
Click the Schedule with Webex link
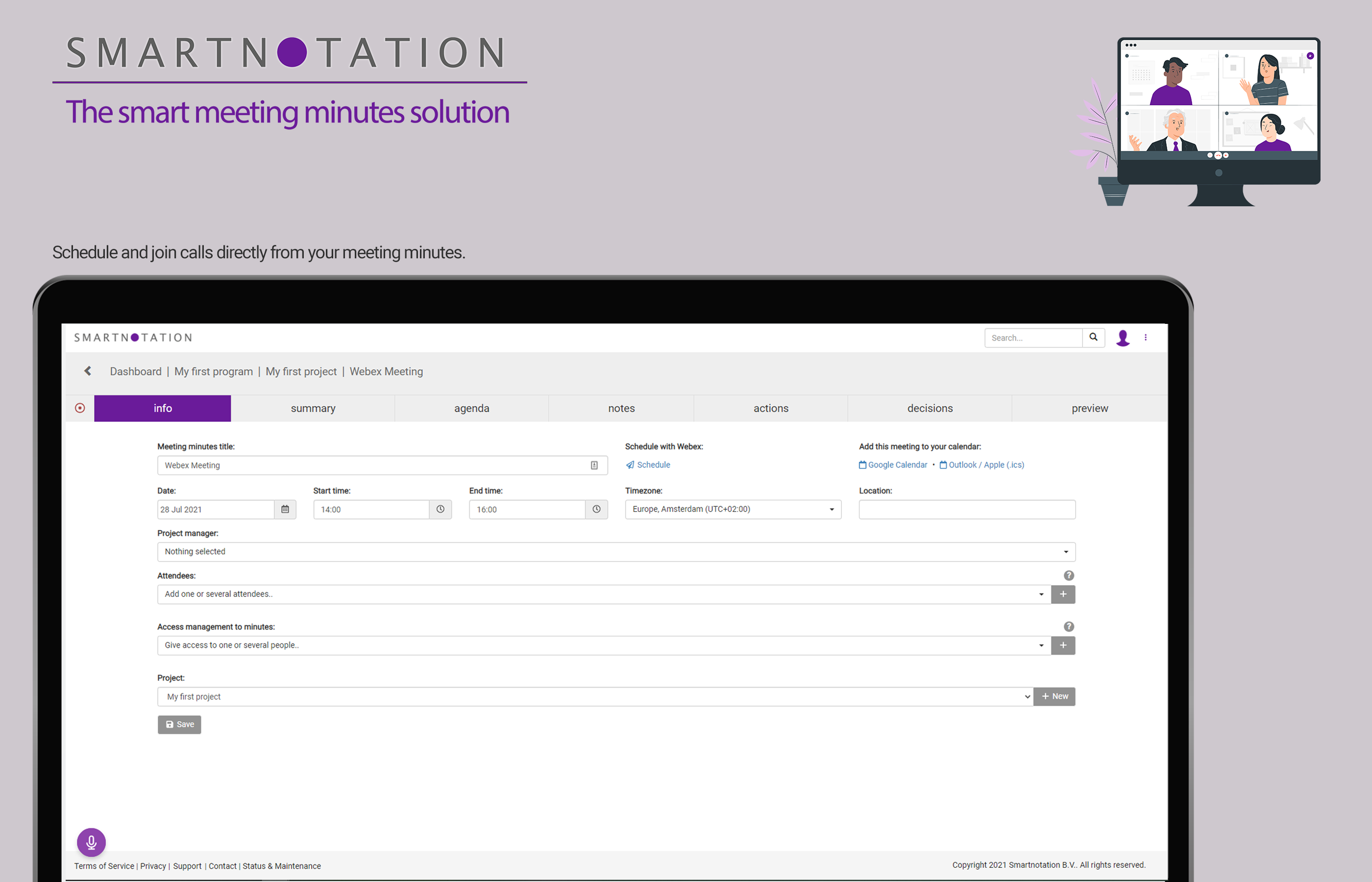tap(648, 465)
